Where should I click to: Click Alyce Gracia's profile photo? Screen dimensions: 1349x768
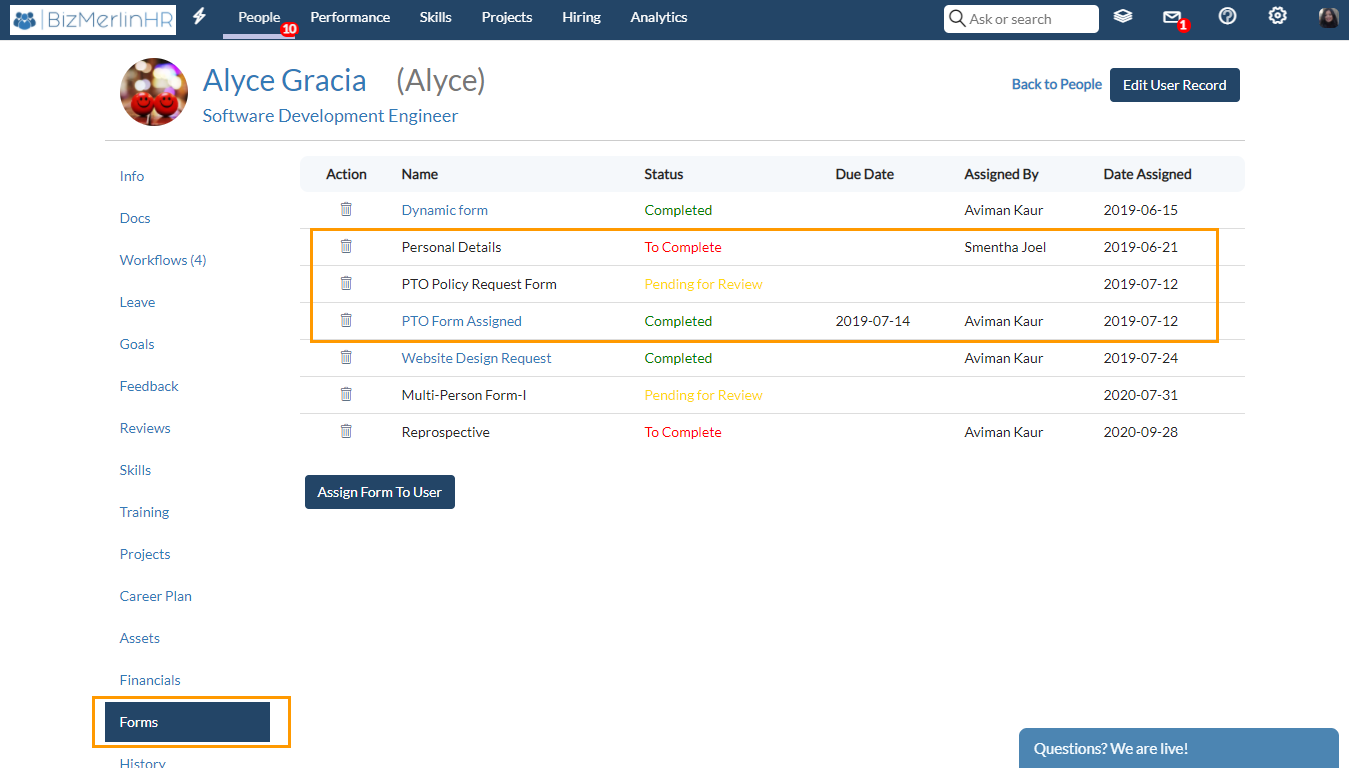click(x=154, y=92)
